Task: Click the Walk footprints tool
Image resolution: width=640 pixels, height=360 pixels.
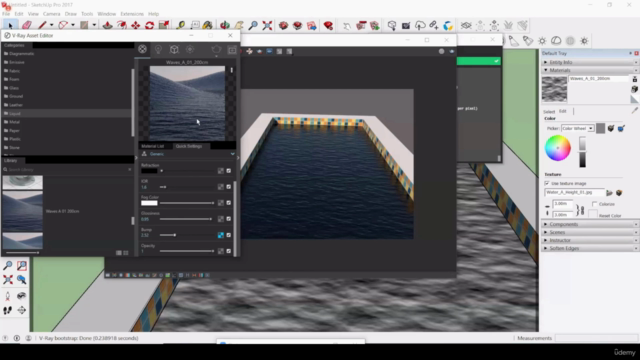Action: 7,310
